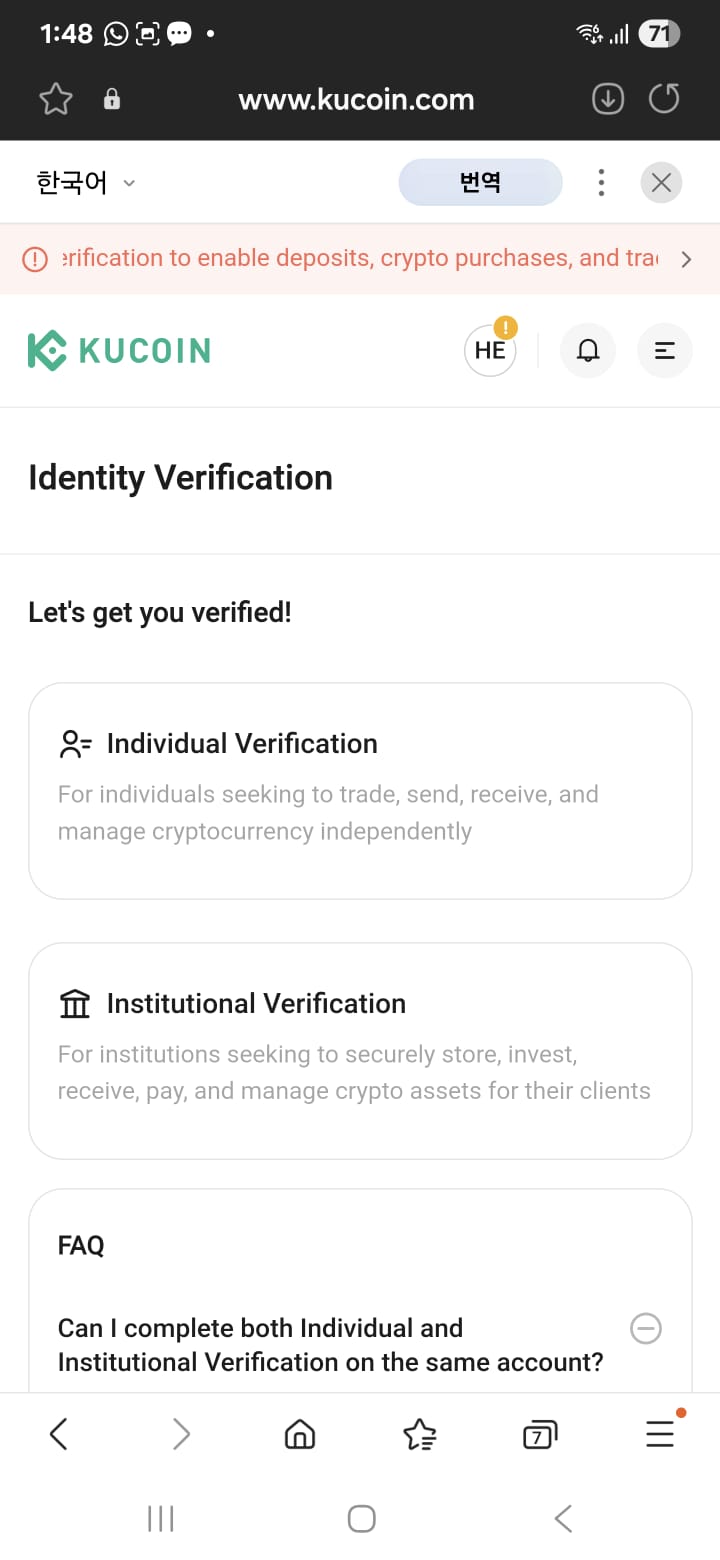
Task: Tap the KuCoin logo
Action: coord(119,351)
